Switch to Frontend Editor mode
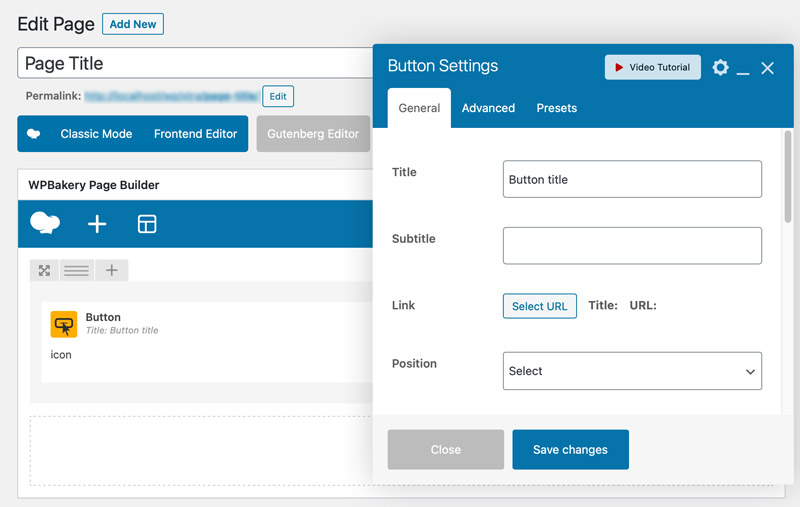 (x=195, y=134)
